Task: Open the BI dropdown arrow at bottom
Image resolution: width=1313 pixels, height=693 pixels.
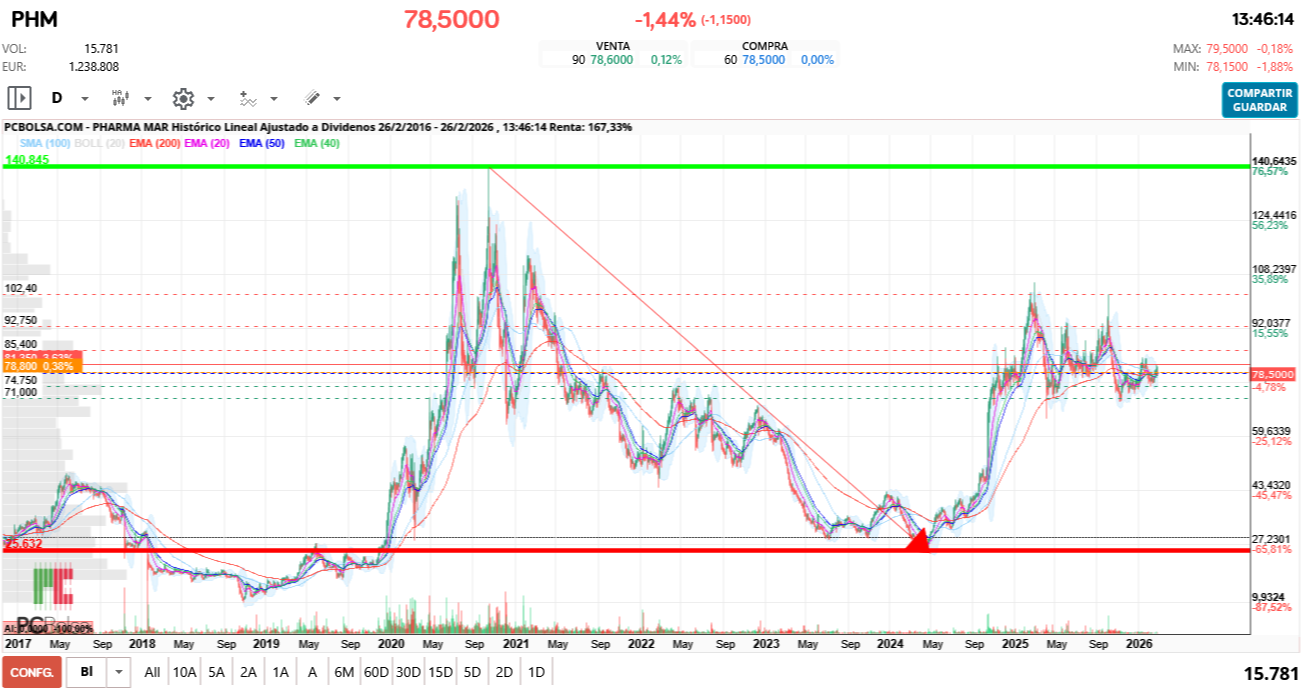Action: point(120,673)
